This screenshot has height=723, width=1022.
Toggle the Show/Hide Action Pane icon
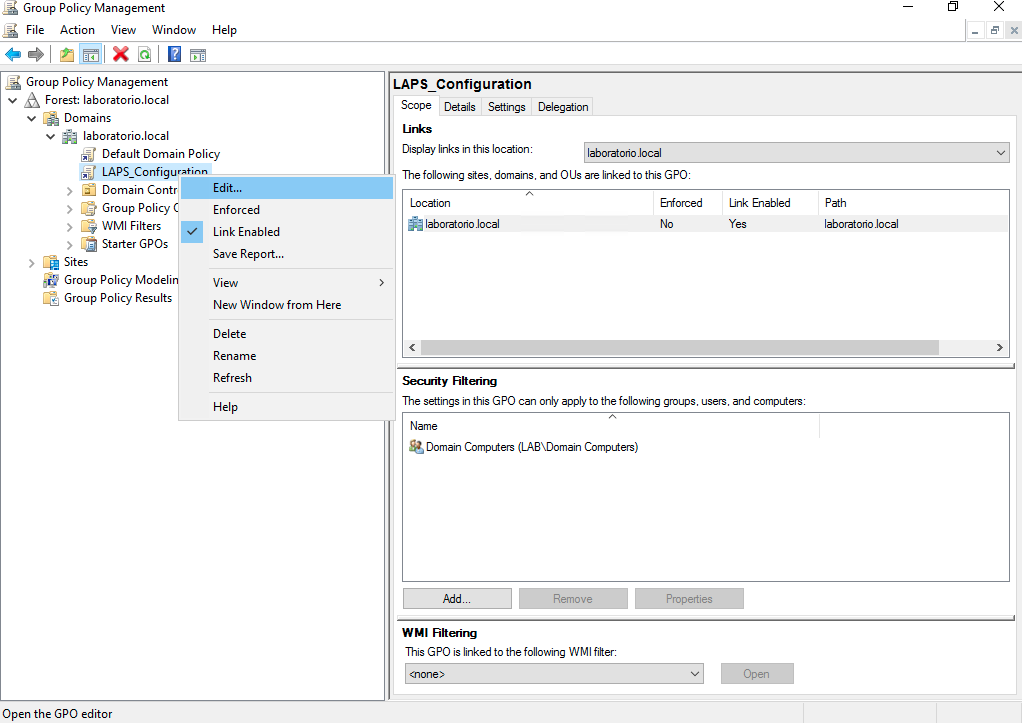[x=198, y=55]
